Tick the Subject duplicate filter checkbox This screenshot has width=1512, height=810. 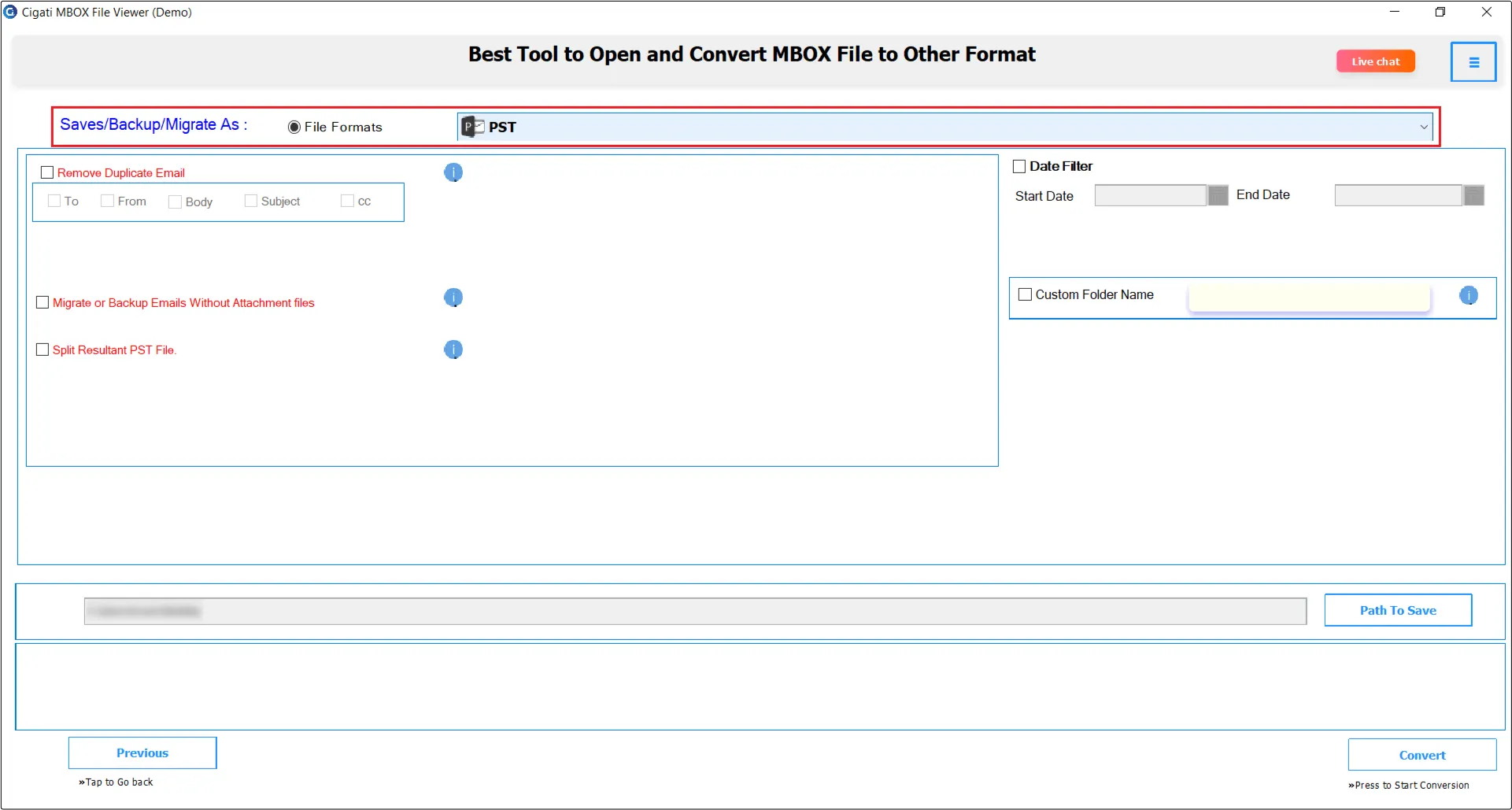coord(251,201)
